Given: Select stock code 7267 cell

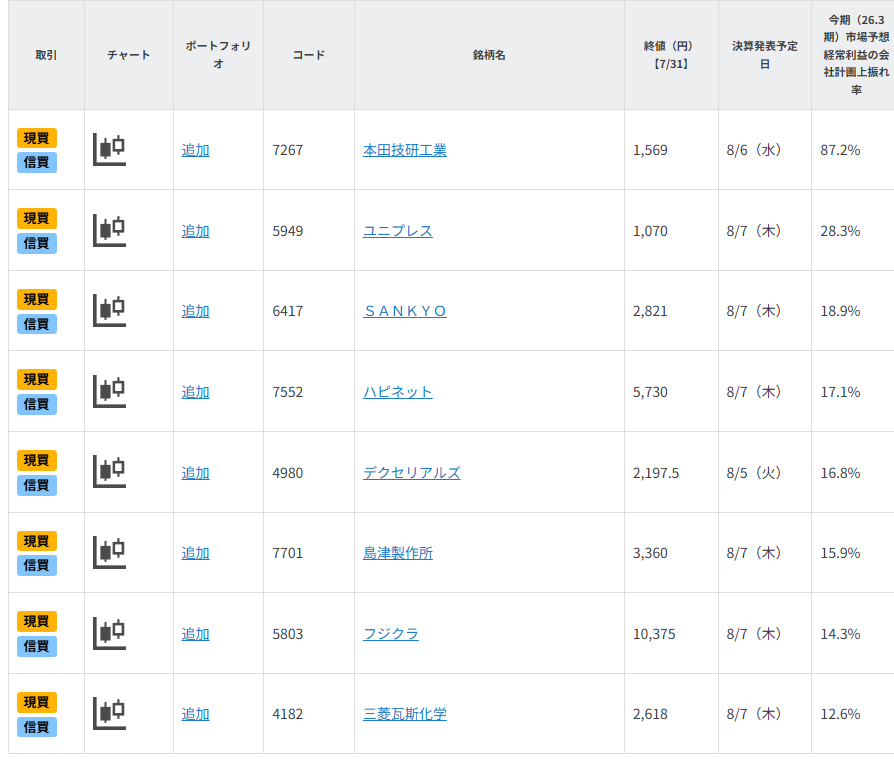Looking at the screenshot, I should [309, 150].
